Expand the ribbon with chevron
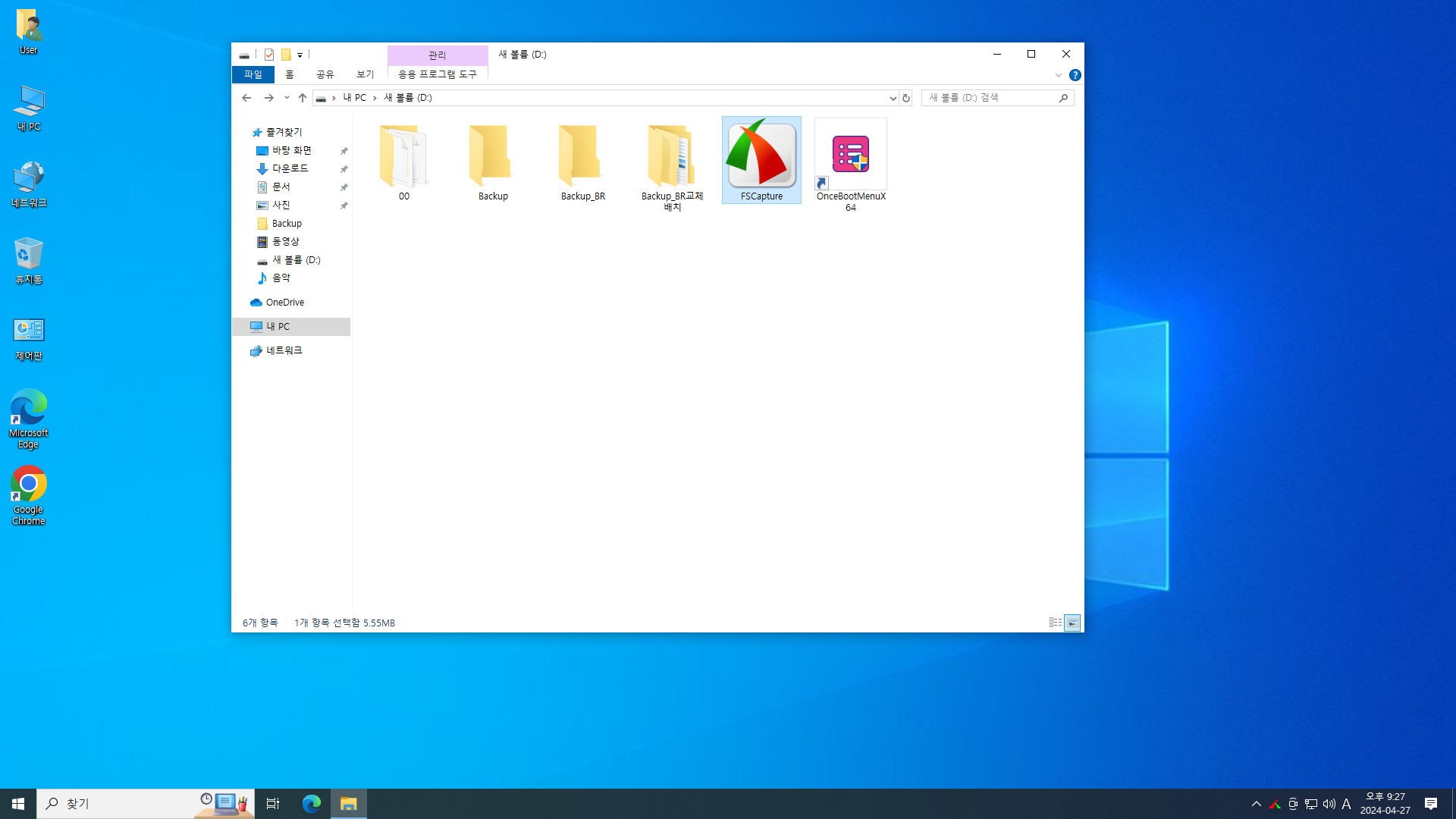 [x=1058, y=75]
